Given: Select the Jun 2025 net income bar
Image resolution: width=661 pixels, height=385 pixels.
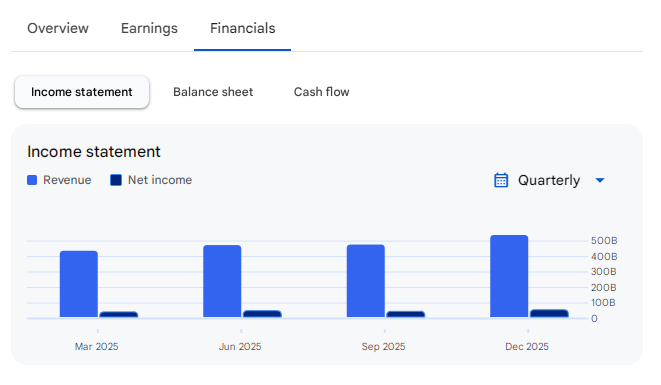Looking at the screenshot, I should click(262, 314).
